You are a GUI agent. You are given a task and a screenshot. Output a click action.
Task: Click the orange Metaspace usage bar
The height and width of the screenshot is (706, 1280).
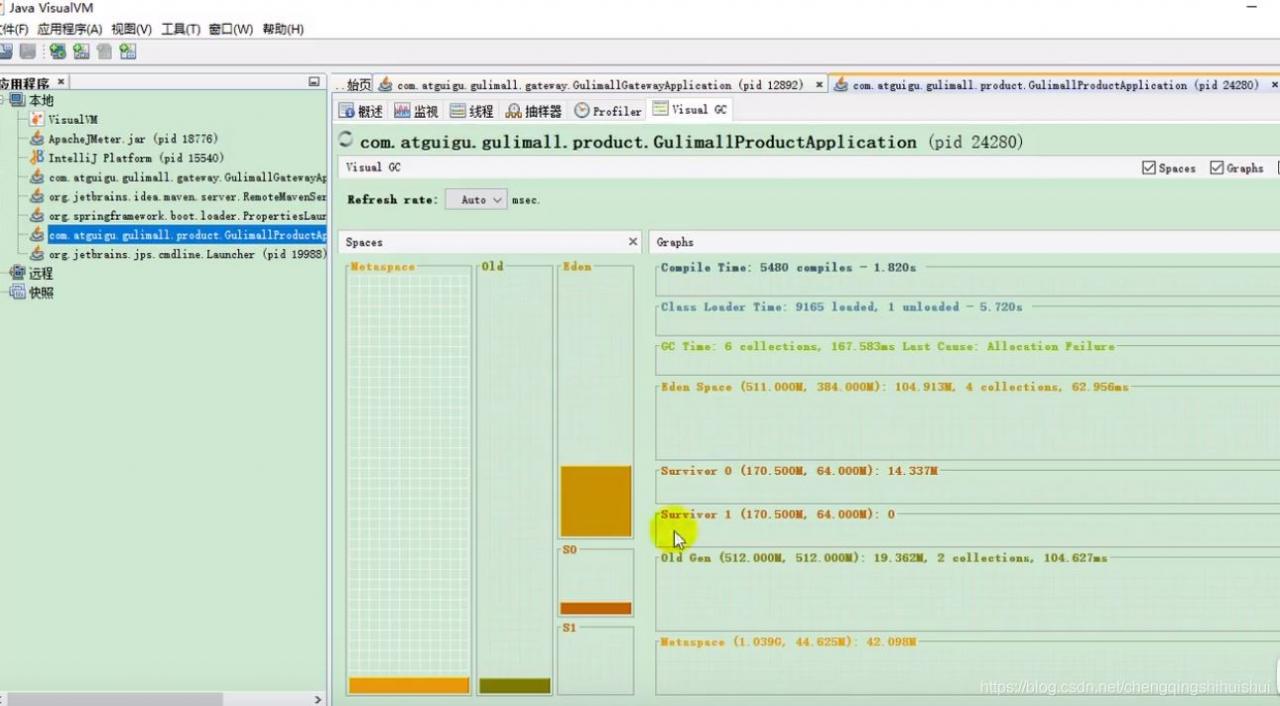409,686
